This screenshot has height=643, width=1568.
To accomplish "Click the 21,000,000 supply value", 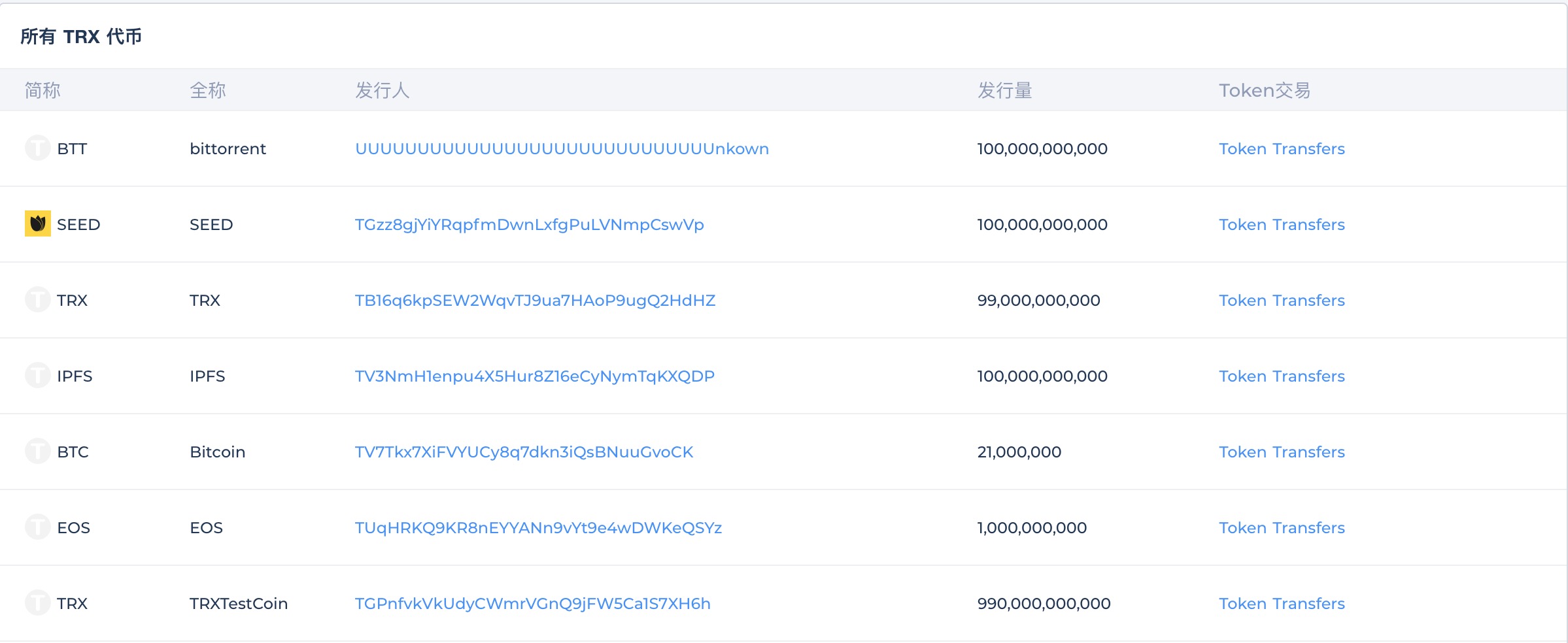I will pos(1019,452).
